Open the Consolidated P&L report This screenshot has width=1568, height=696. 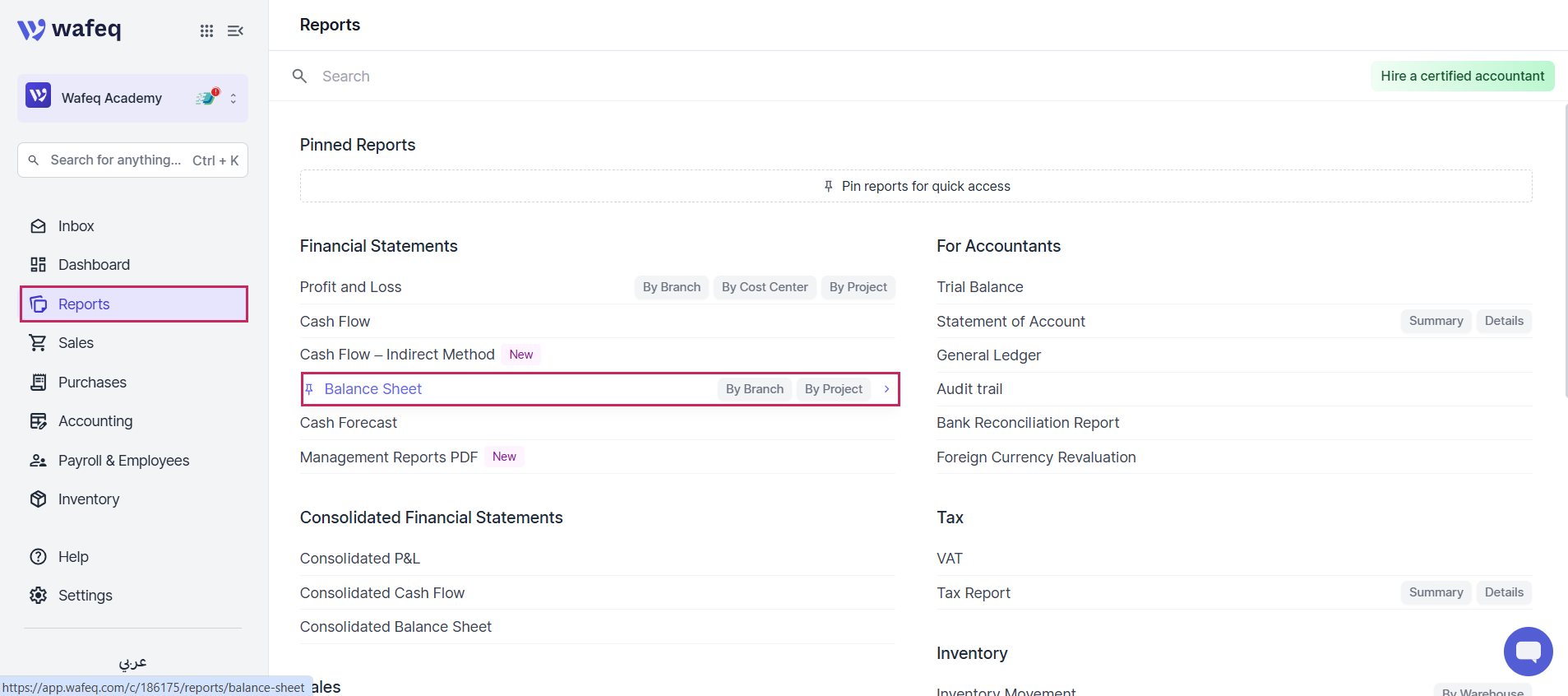pos(359,559)
